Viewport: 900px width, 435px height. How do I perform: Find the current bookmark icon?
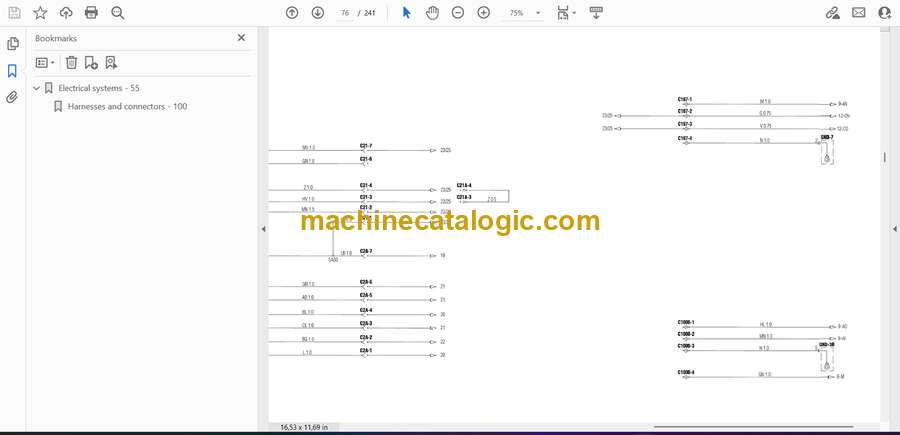point(111,63)
